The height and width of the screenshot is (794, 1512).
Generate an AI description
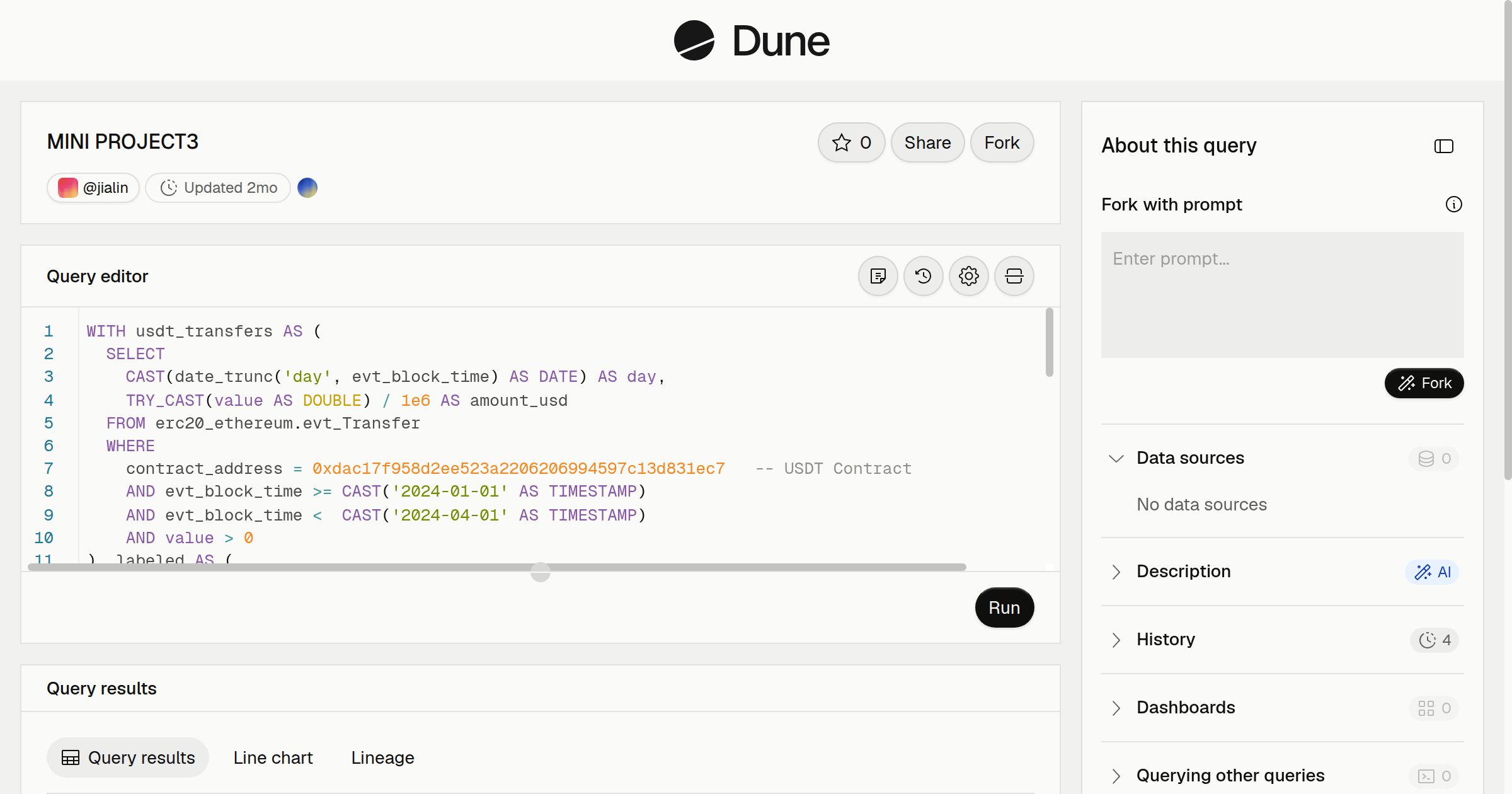point(1433,572)
